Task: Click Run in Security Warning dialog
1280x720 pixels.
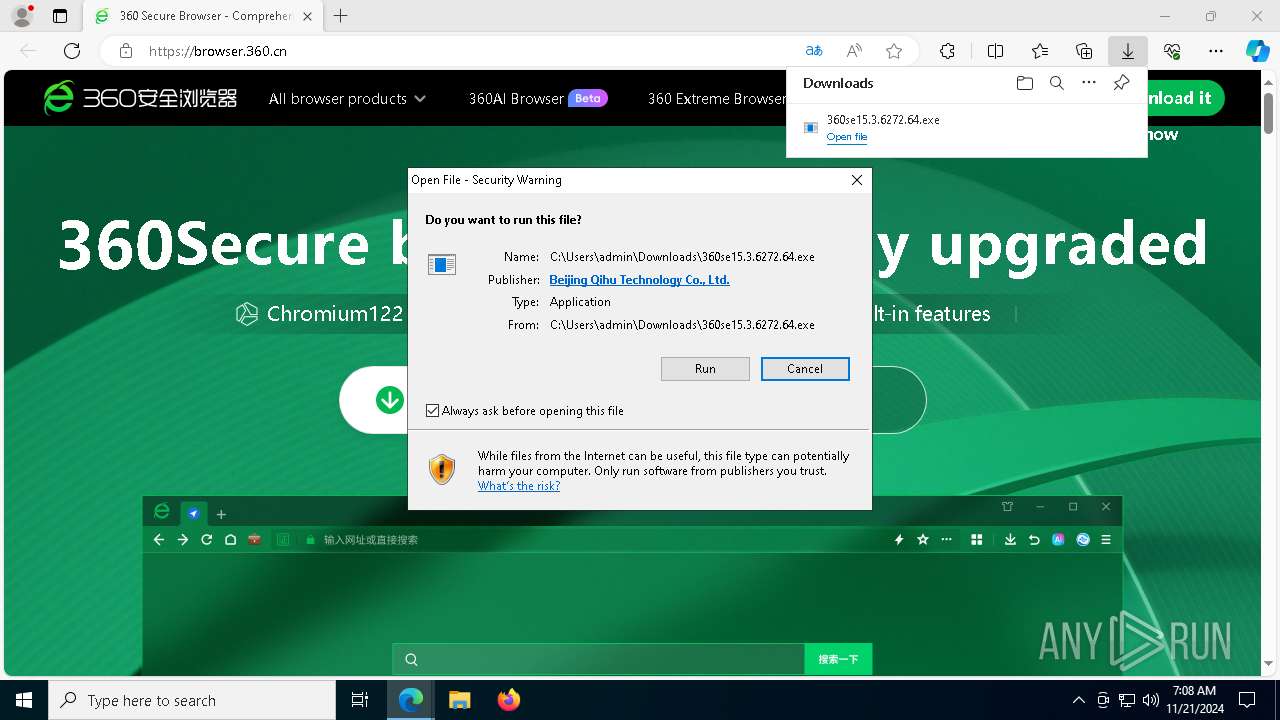Action: [705, 369]
